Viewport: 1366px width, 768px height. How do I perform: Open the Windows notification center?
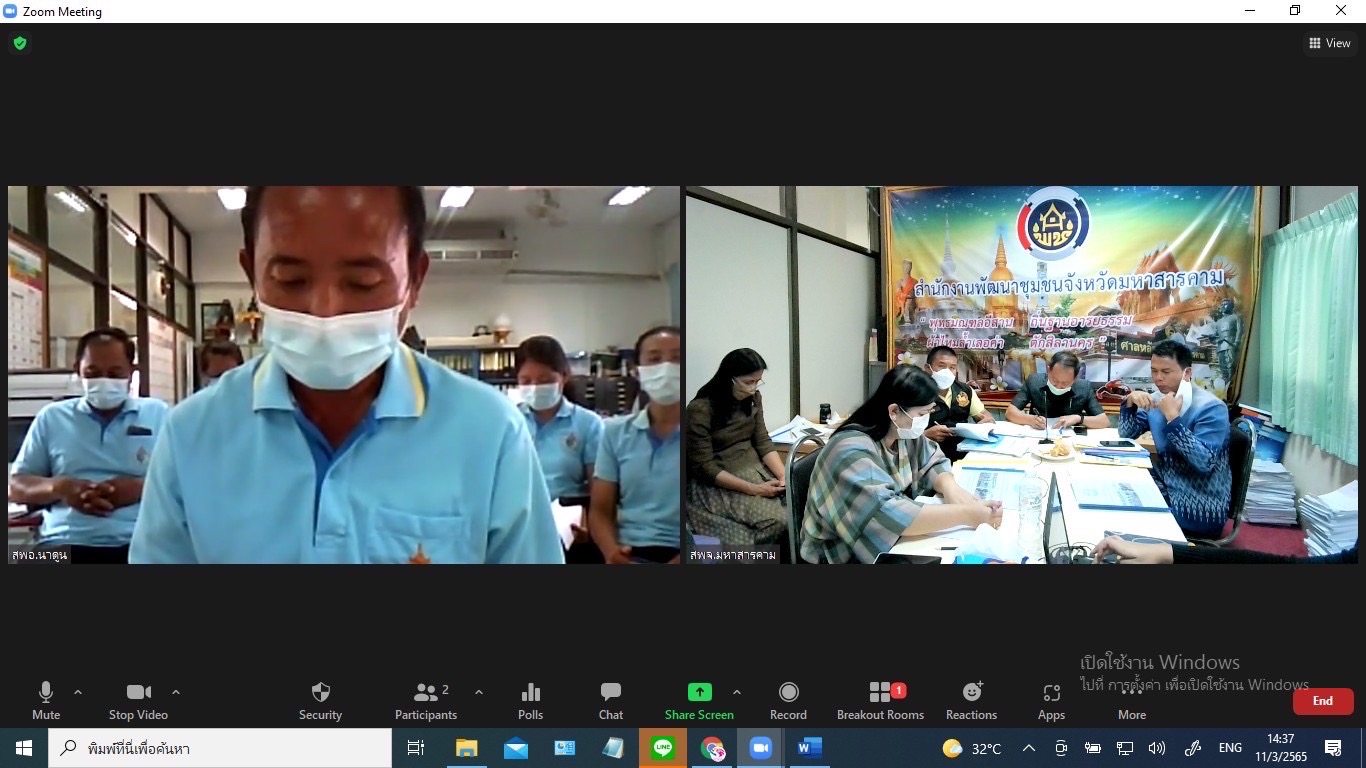coord(1333,748)
